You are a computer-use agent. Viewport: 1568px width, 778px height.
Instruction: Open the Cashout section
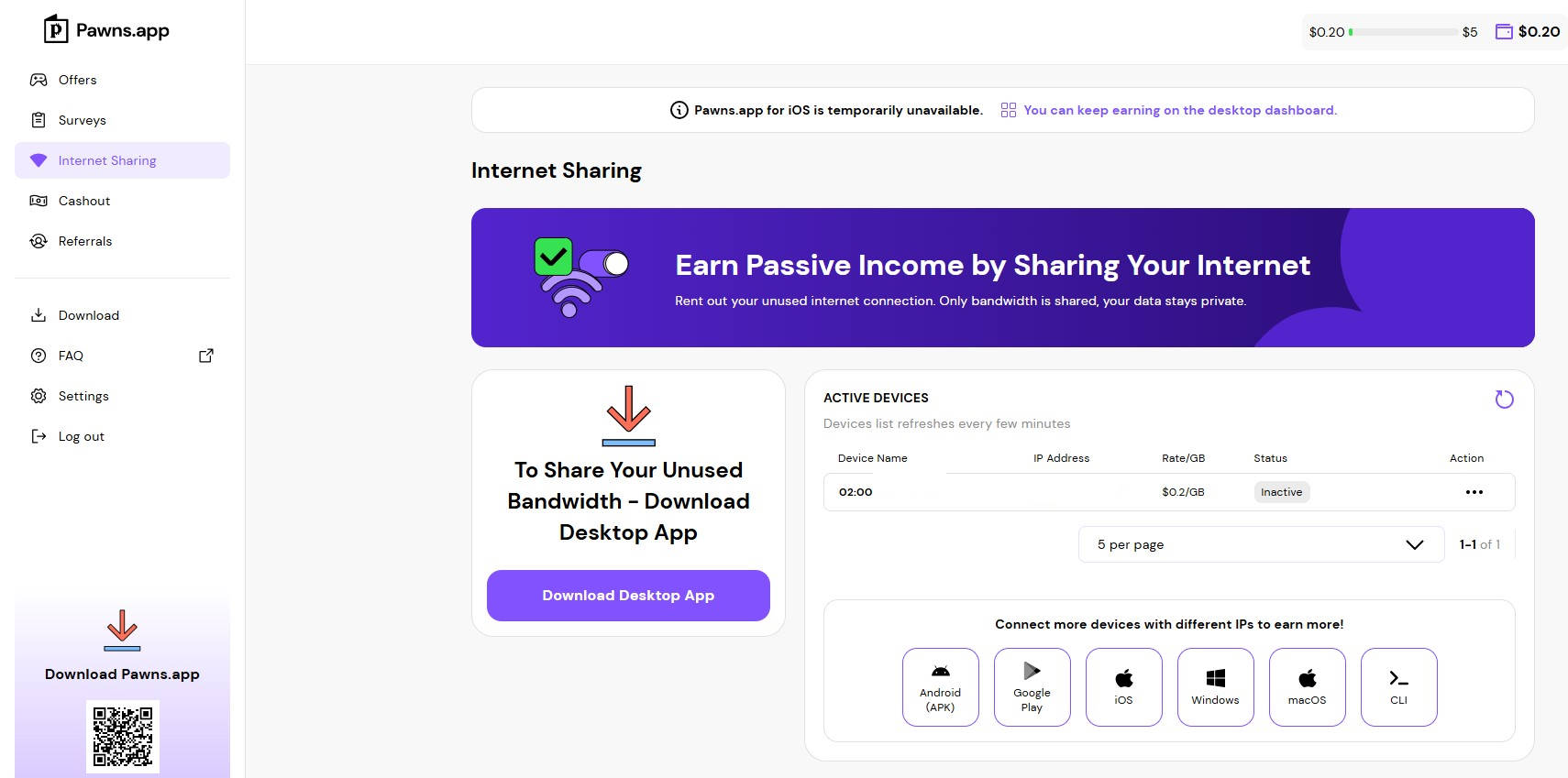click(83, 201)
